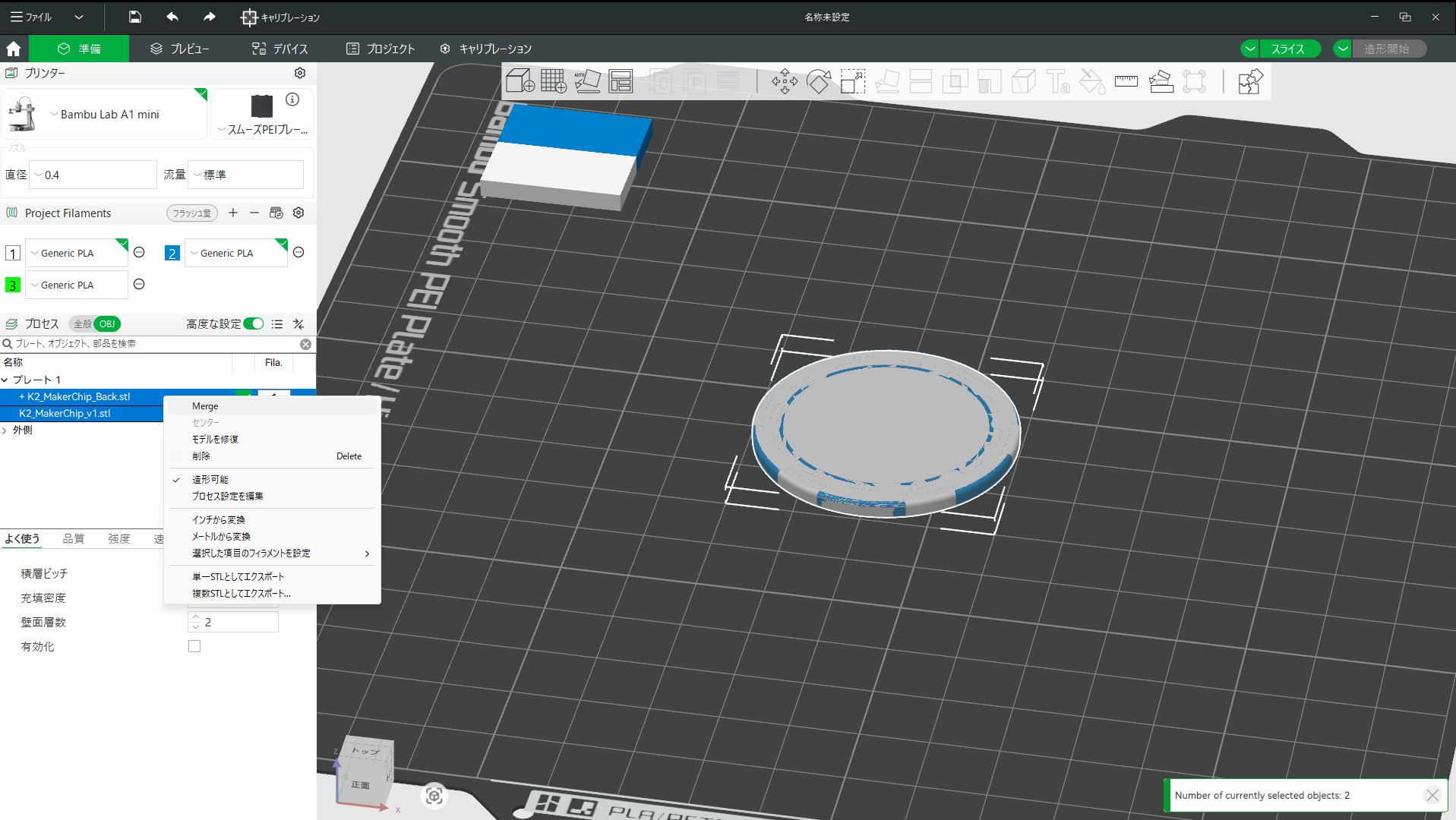Select the Support painting tool
This screenshot has height=820, width=1456.
pos(989,81)
